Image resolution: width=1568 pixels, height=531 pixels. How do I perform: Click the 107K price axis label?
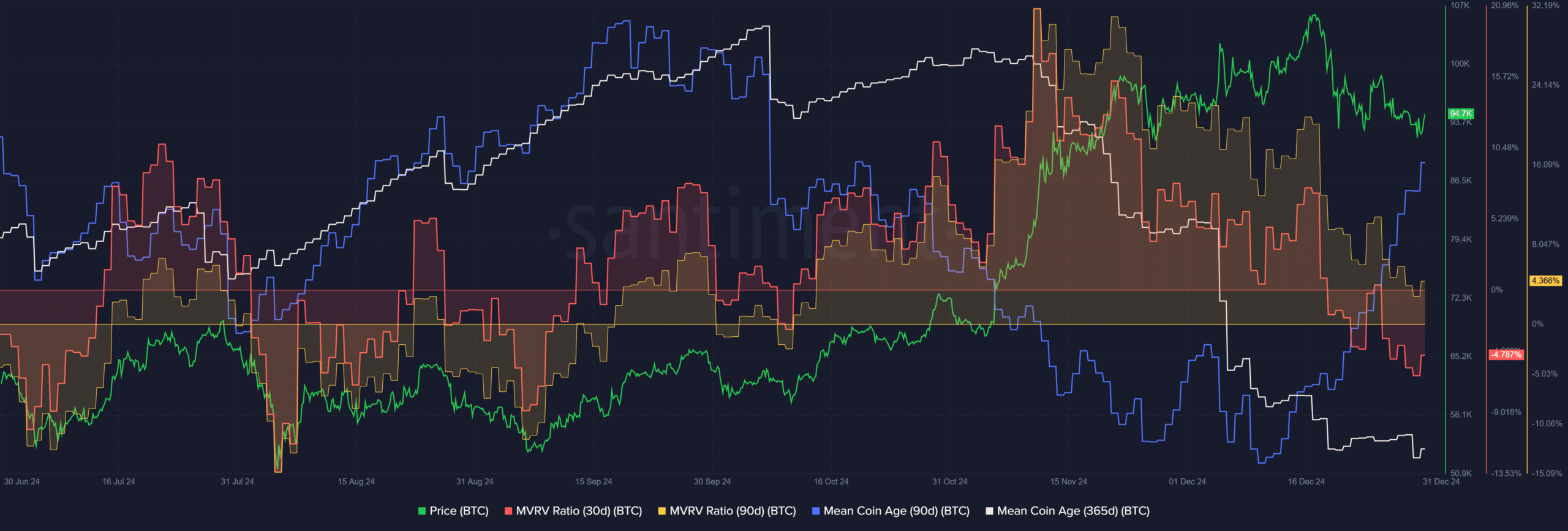[x=1460, y=6]
